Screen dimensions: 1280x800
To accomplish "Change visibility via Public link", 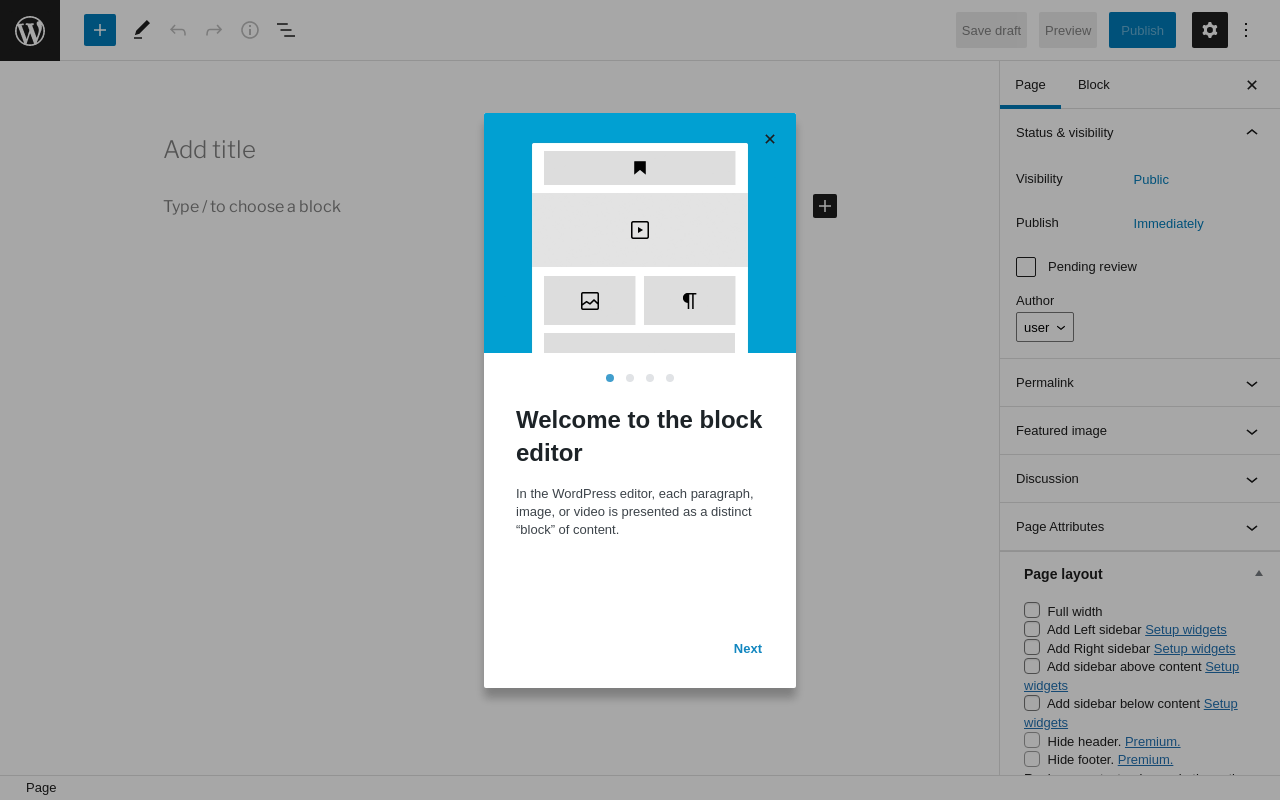I will (1151, 179).
